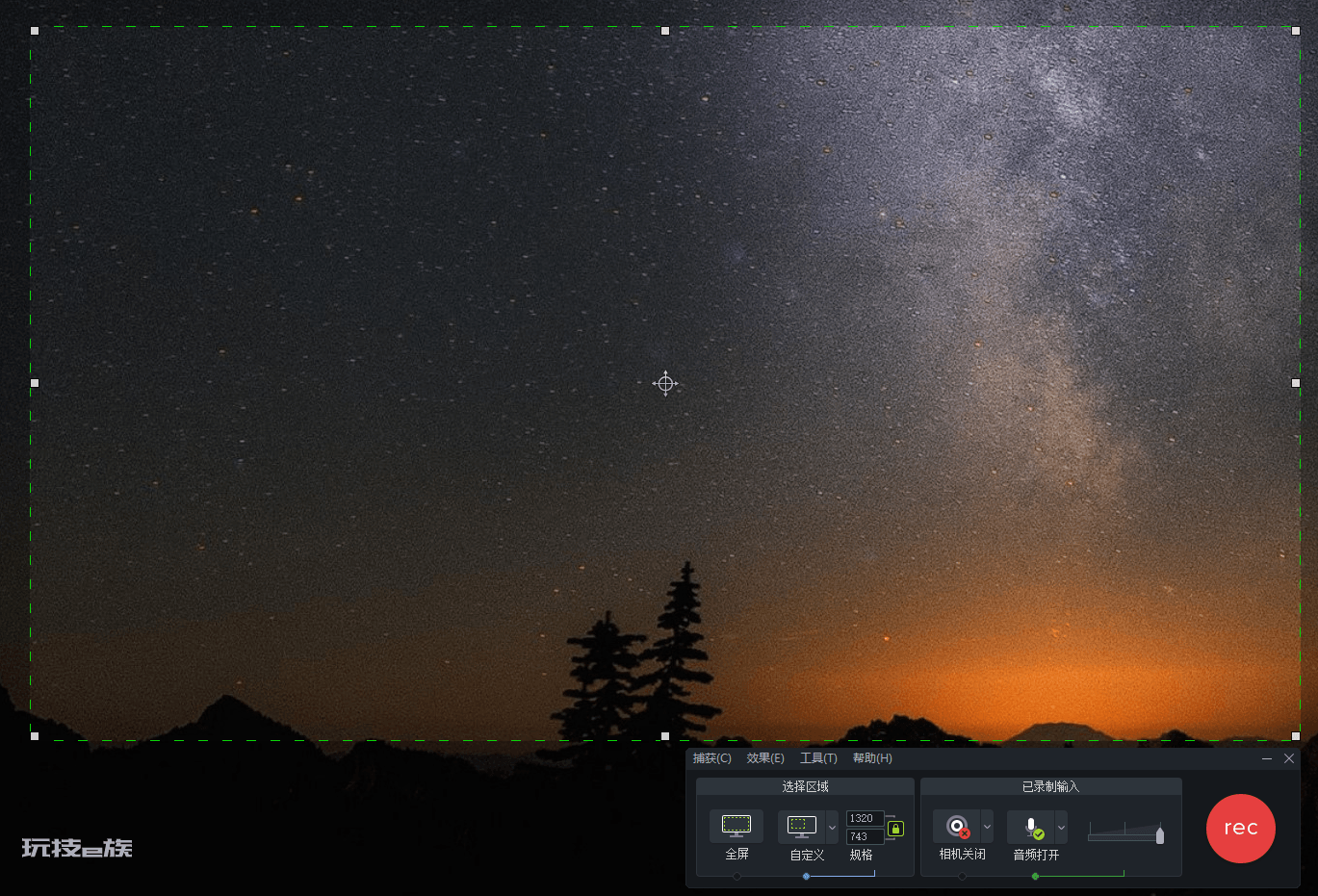Click the center crosshair move handle
Image resolution: width=1318 pixels, height=896 pixels.
click(665, 383)
